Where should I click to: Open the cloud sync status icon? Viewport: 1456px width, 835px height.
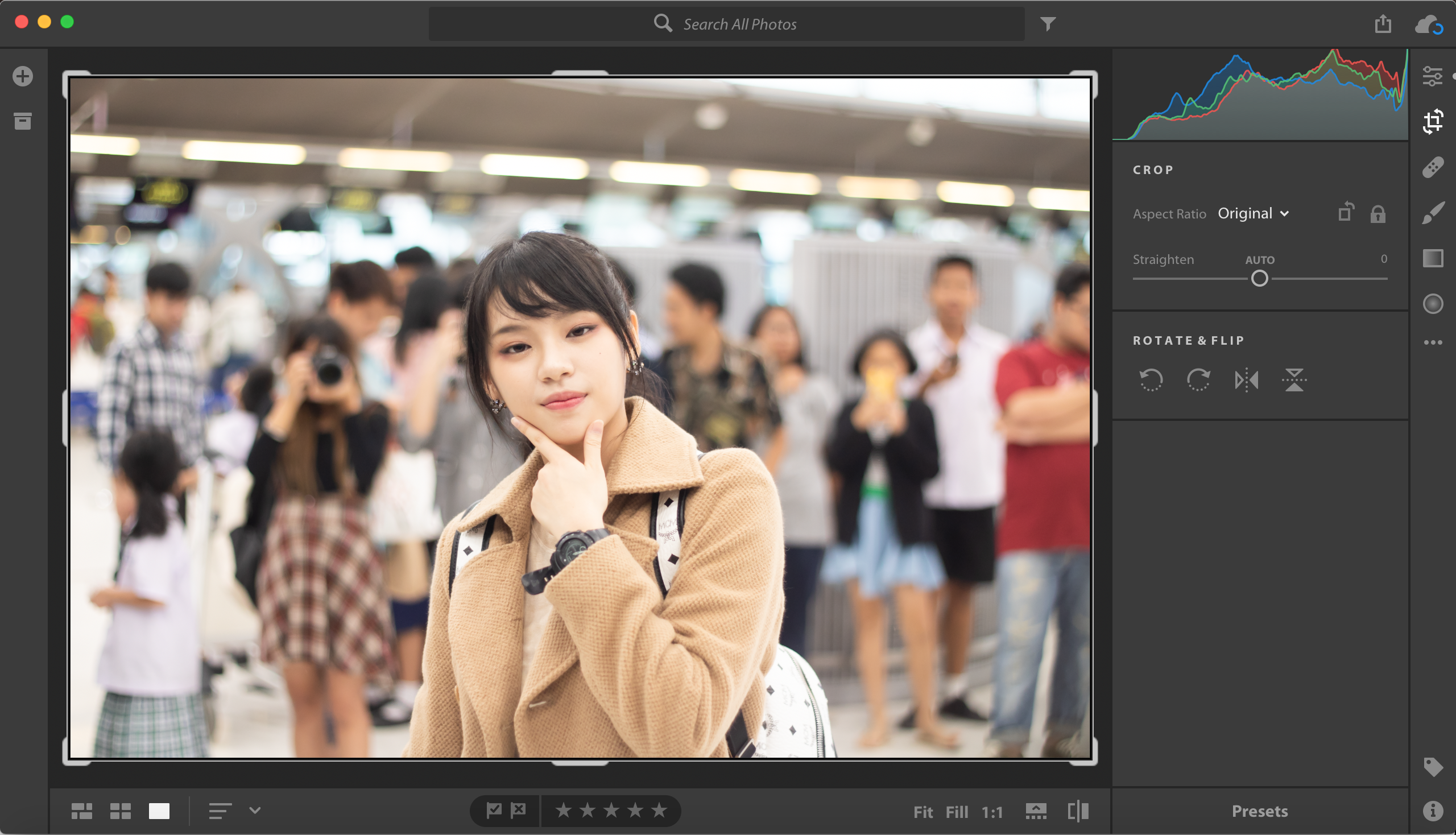1428,24
